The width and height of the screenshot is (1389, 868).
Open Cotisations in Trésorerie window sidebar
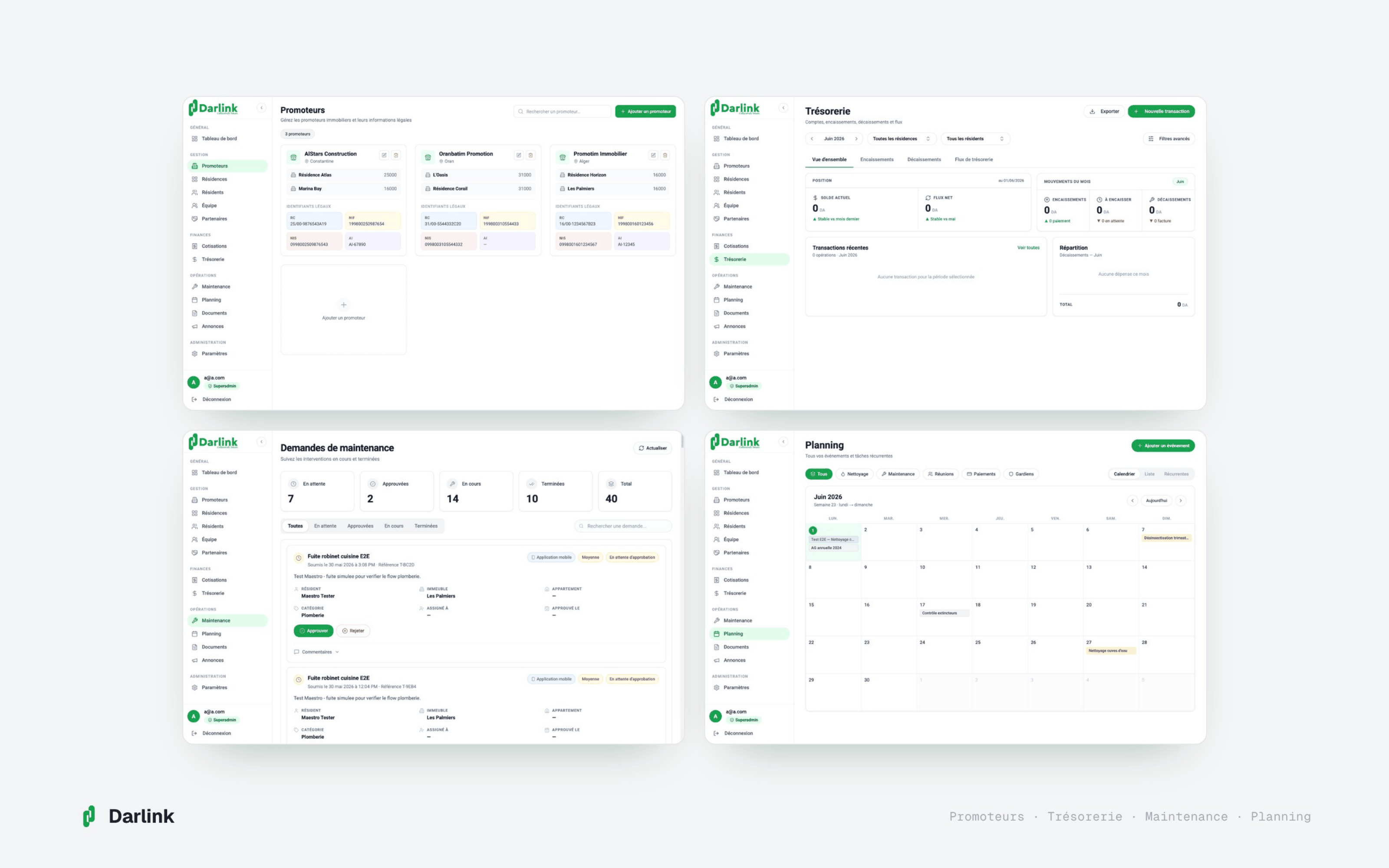pos(749,246)
